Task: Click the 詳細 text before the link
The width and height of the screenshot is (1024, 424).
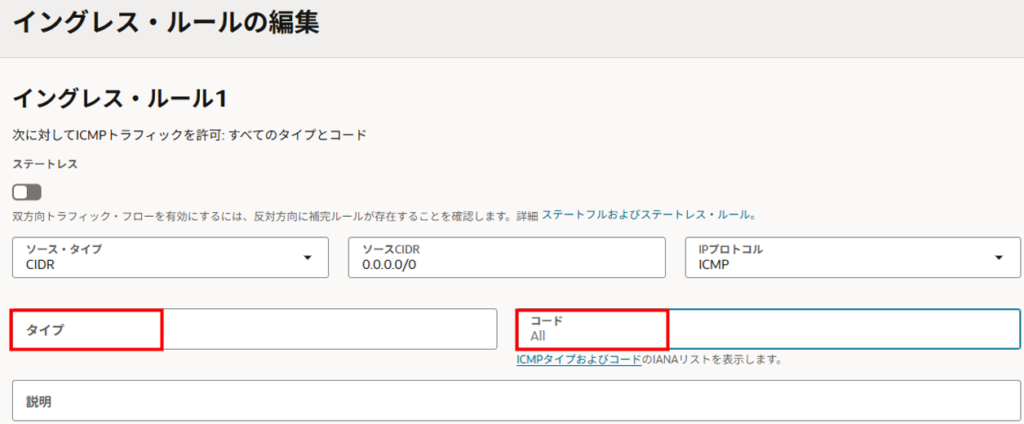Action: (x=526, y=215)
